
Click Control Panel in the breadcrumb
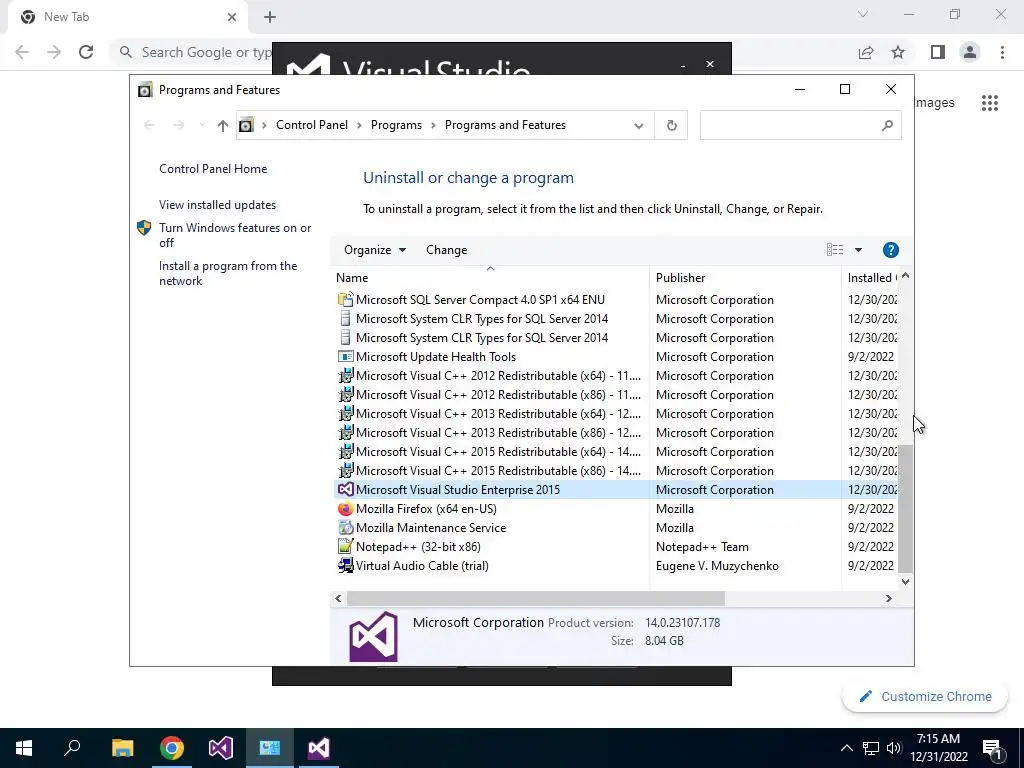point(312,125)
